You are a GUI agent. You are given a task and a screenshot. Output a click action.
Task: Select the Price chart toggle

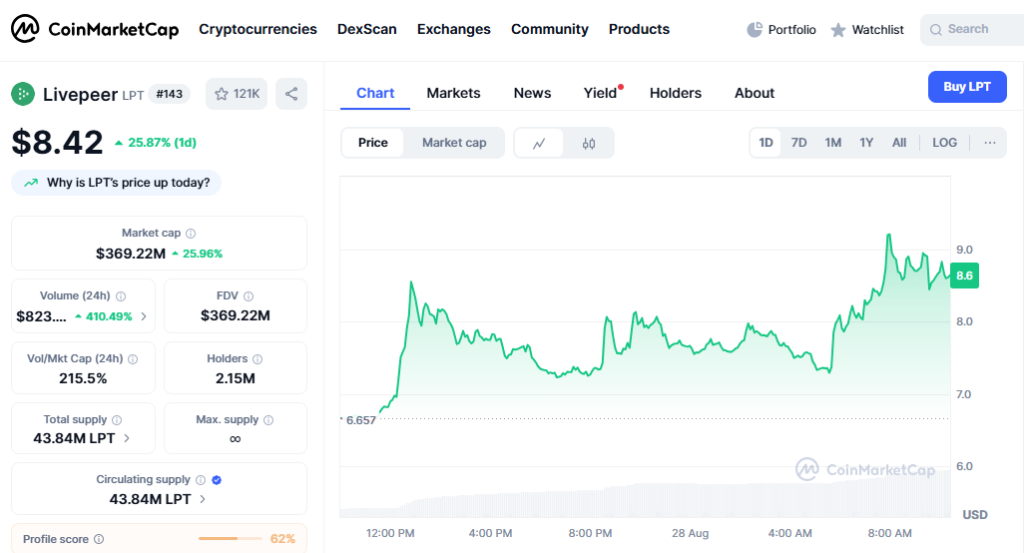[373, 143]
